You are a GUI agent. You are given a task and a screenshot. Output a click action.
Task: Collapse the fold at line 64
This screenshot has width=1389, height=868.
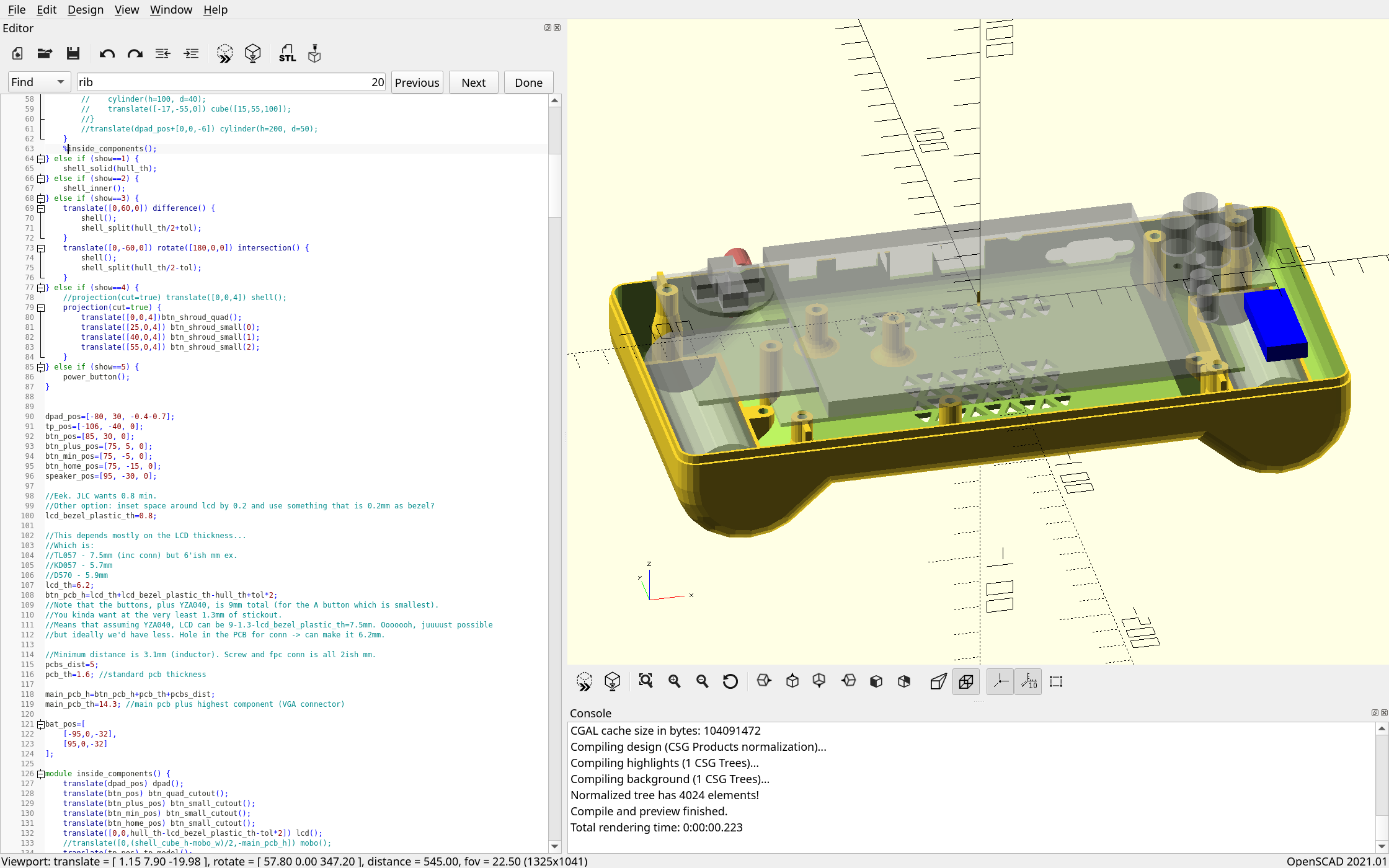tap(41, 159)
